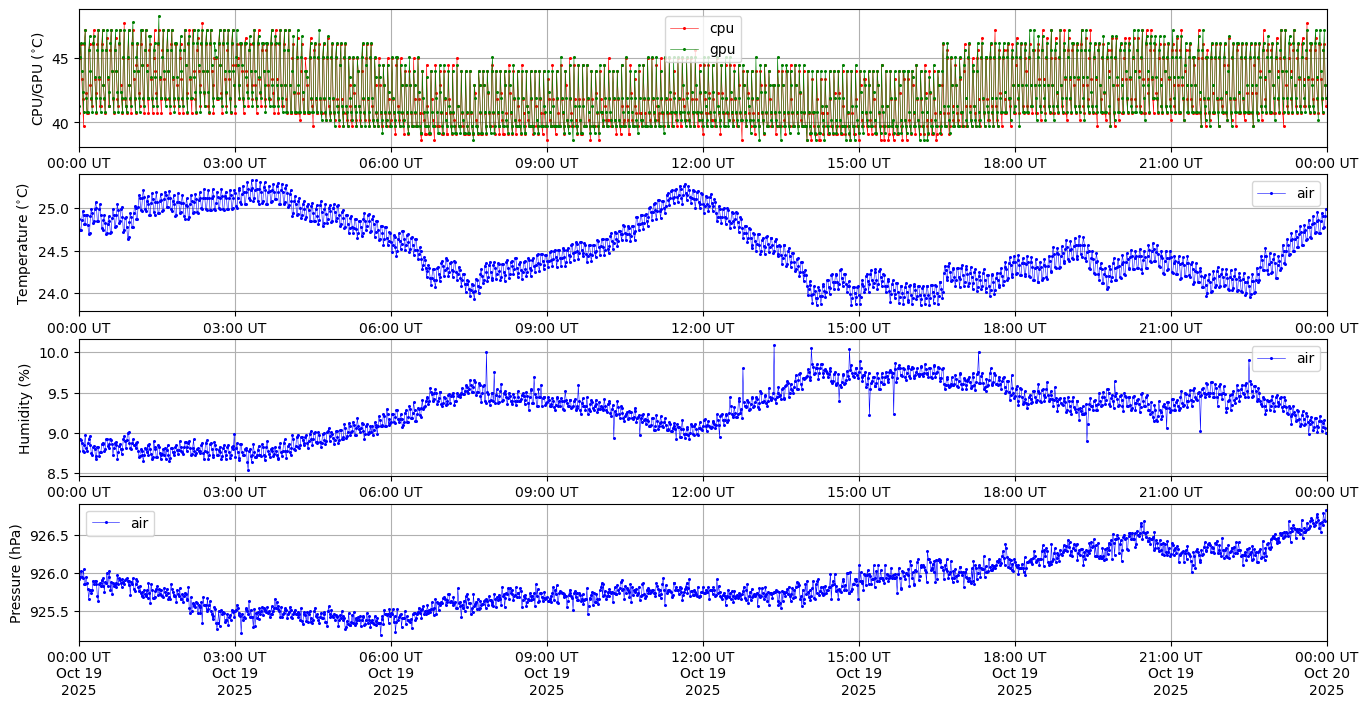
Task: Click the "Oct 20" date label
Action: coord(1327,673)
